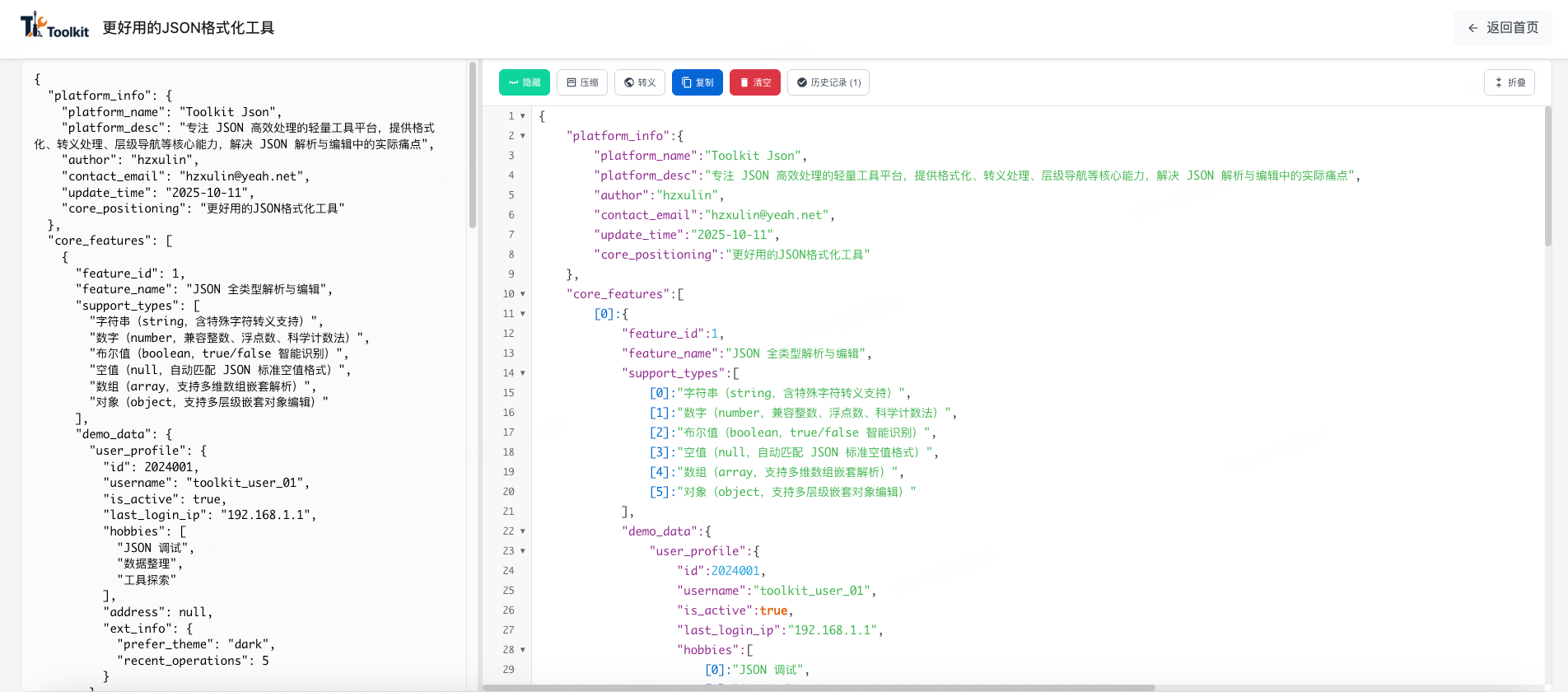This screenshot has height=692, width=1568.
Task: Return home via the 返回首页 button
Action: tap(1503, 28)
